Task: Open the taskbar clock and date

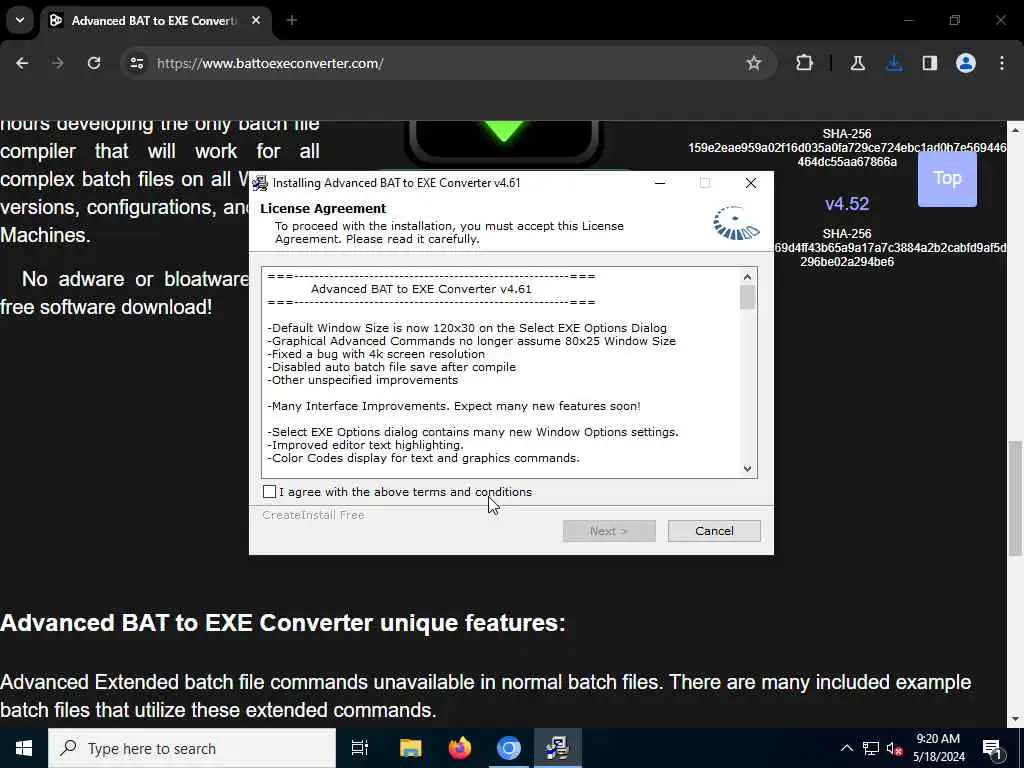Action: click(x=938, y=748)
